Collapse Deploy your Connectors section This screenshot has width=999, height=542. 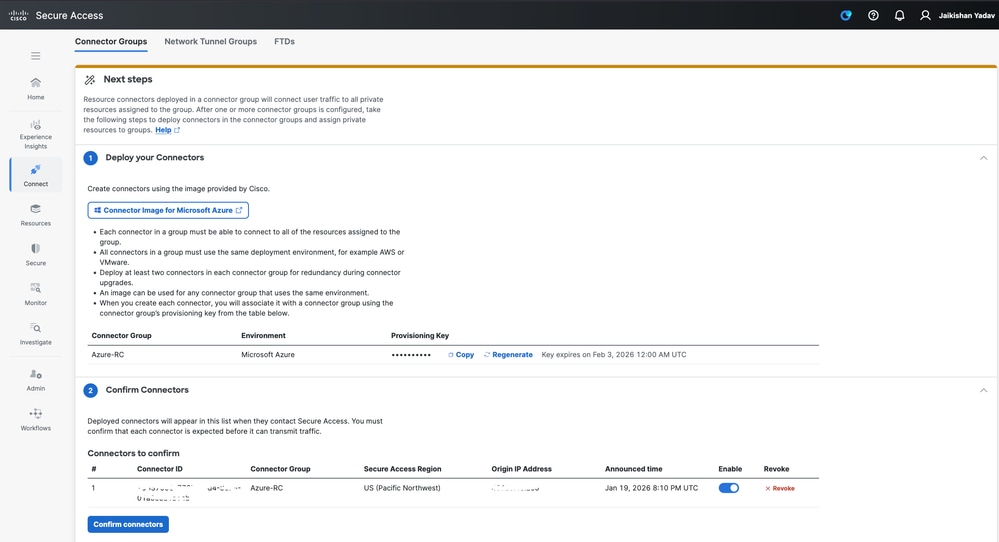(x=983, y=157)
